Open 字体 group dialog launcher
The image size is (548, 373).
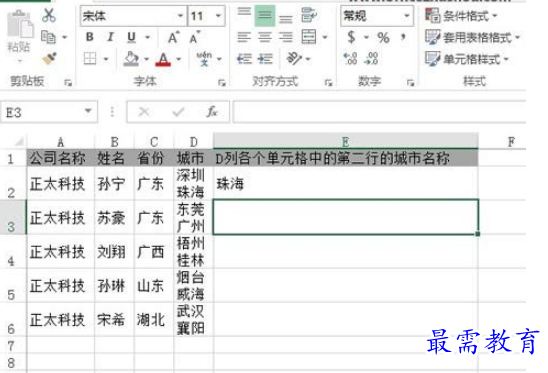222,83
